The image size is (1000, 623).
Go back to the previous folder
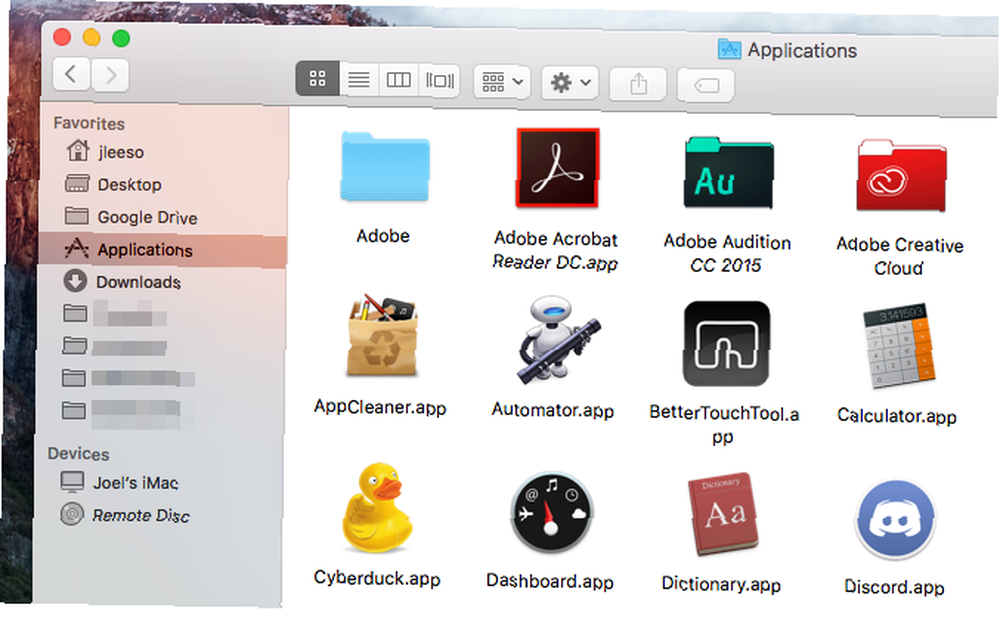(71, 75)
